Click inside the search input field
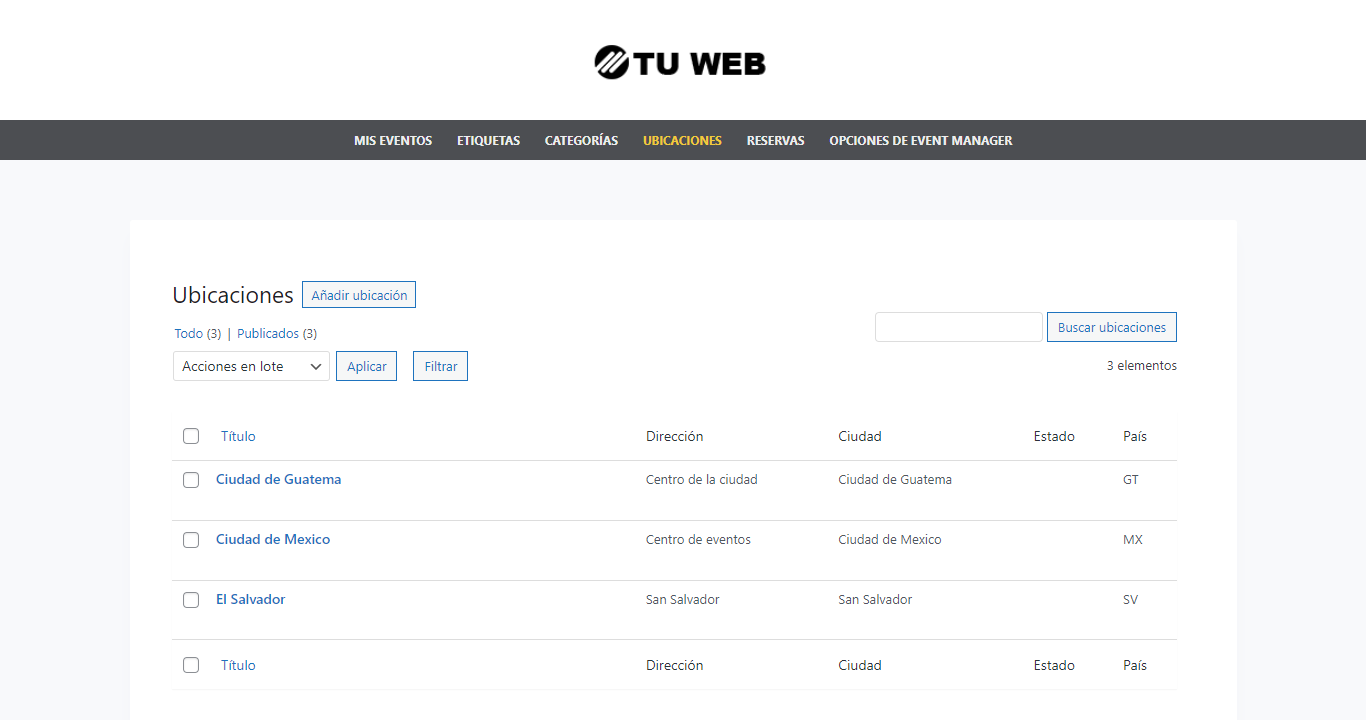Screen dimensions: 1366x720 (x=958, y=327)
